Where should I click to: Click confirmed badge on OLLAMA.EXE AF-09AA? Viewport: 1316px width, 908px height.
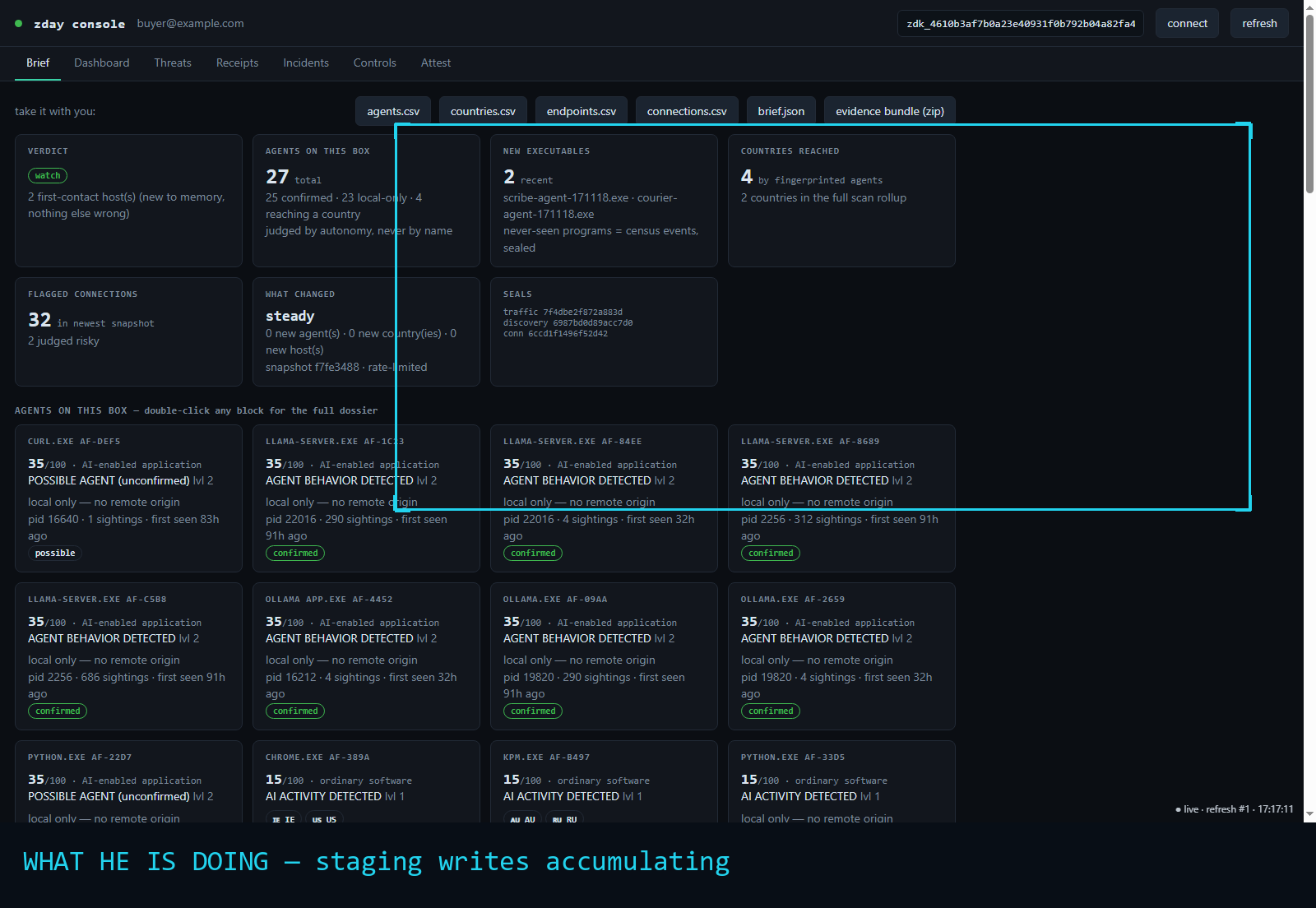pos(533,711)
